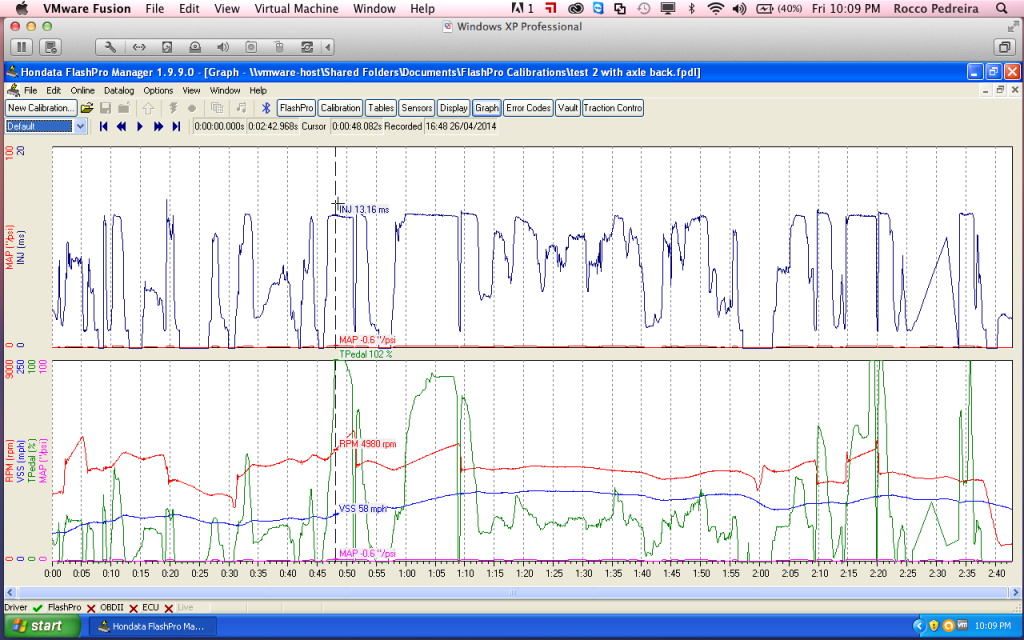The width and height of the screenshot is (1024, 640).
Task: Click the Wi-Fi icon in Mac menu bar
Action: (716, 8)
